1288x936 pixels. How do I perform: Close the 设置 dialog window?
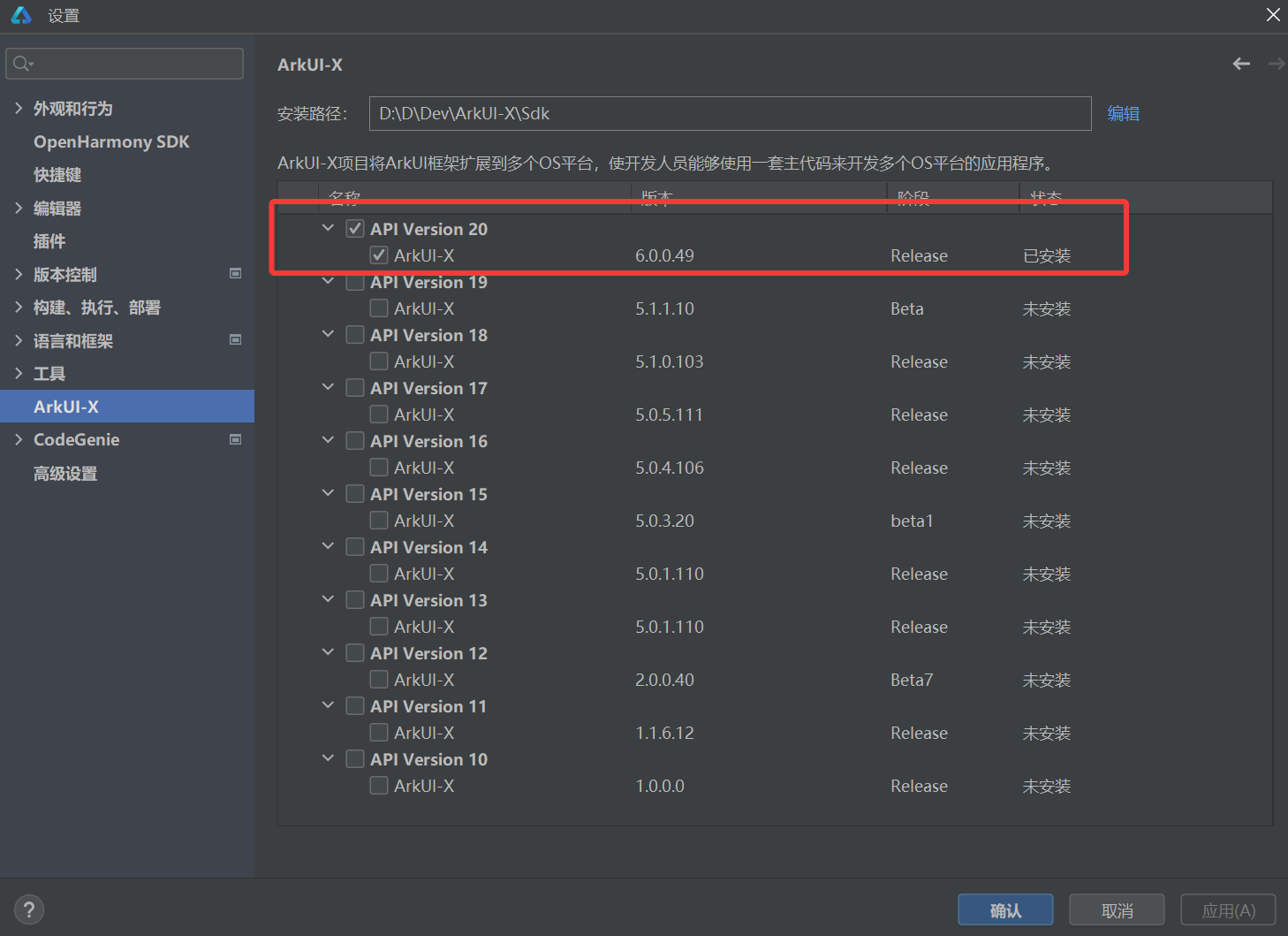click(x=1273, y=15)
